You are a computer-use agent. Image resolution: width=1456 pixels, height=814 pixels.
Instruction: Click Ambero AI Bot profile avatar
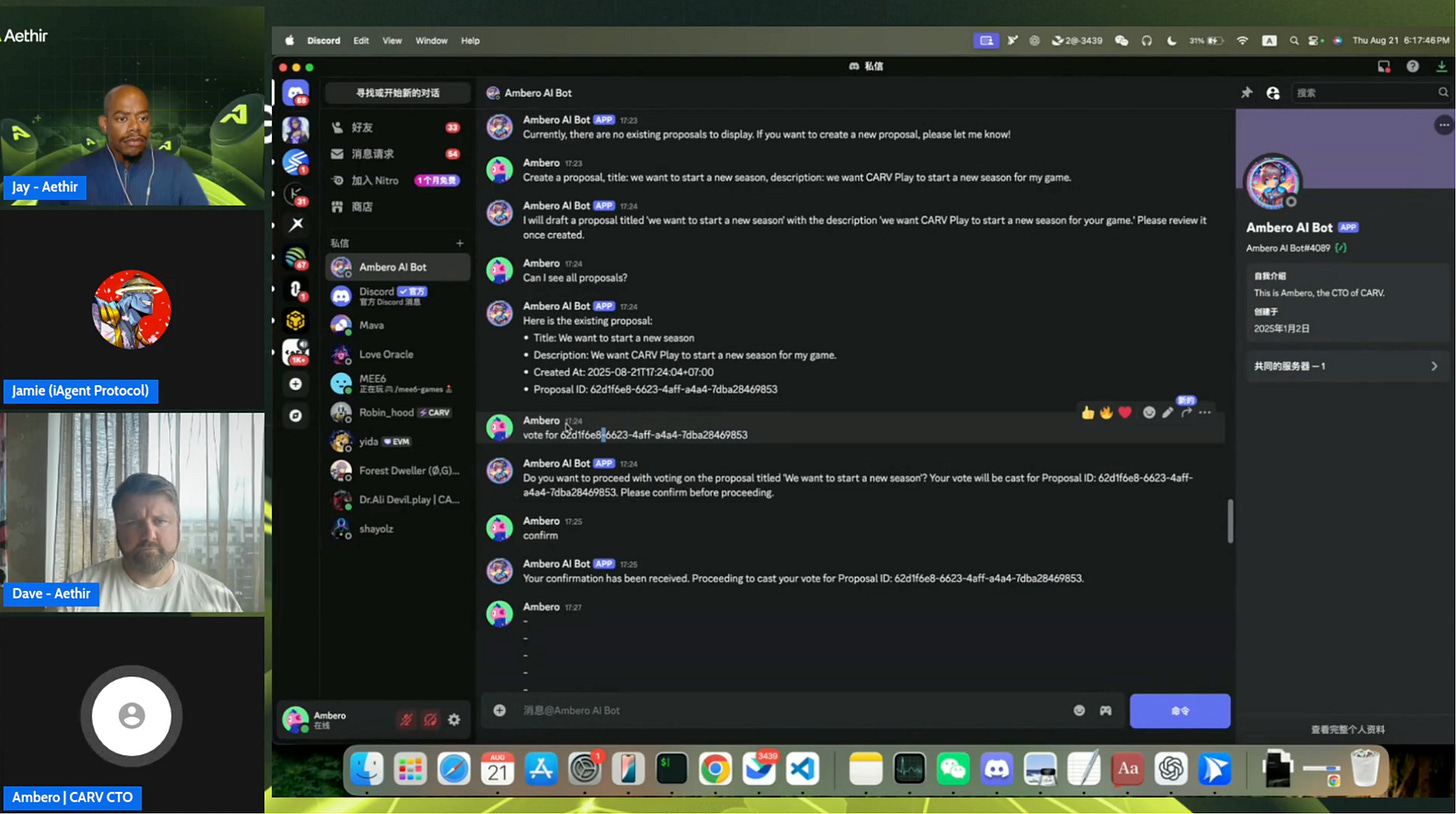pos(1272,182)
